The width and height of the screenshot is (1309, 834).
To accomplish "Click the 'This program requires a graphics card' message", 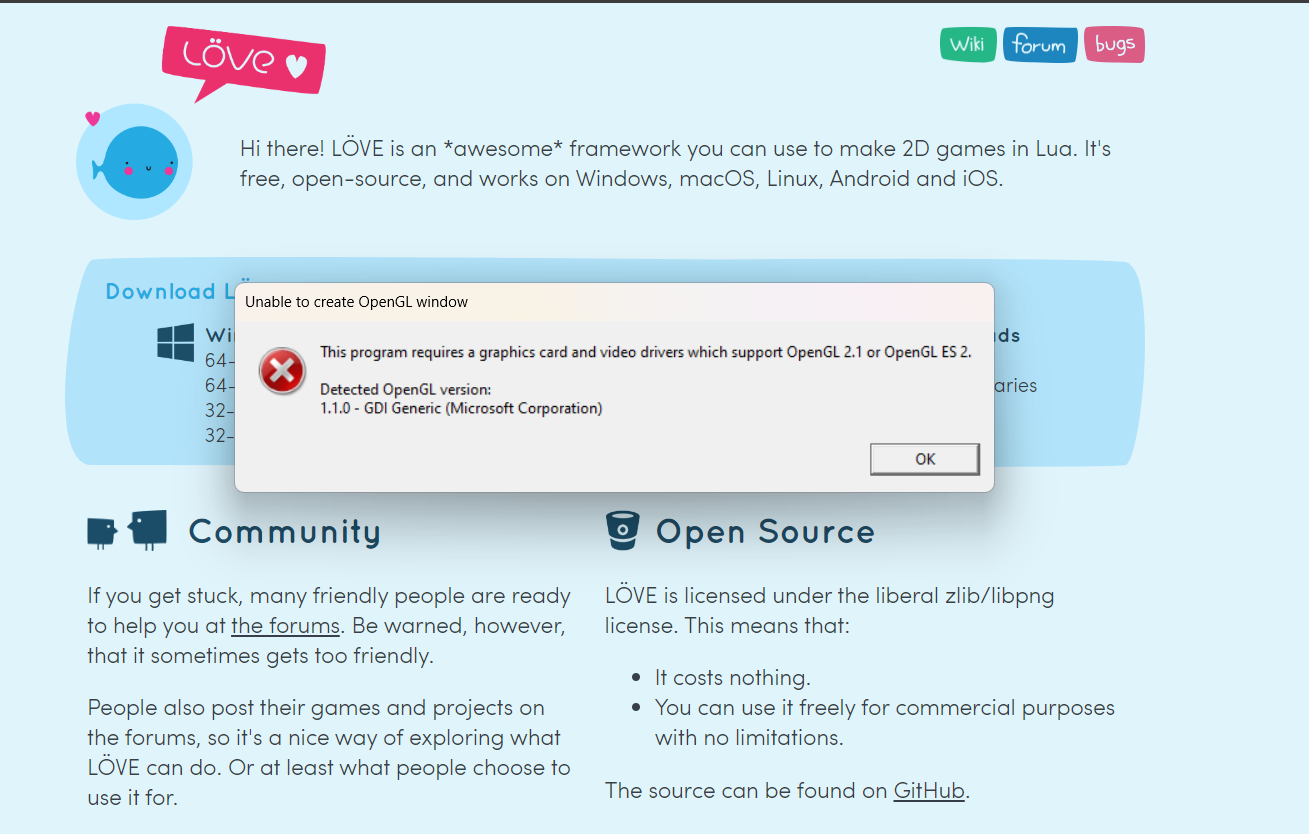I will pos(645,352).
